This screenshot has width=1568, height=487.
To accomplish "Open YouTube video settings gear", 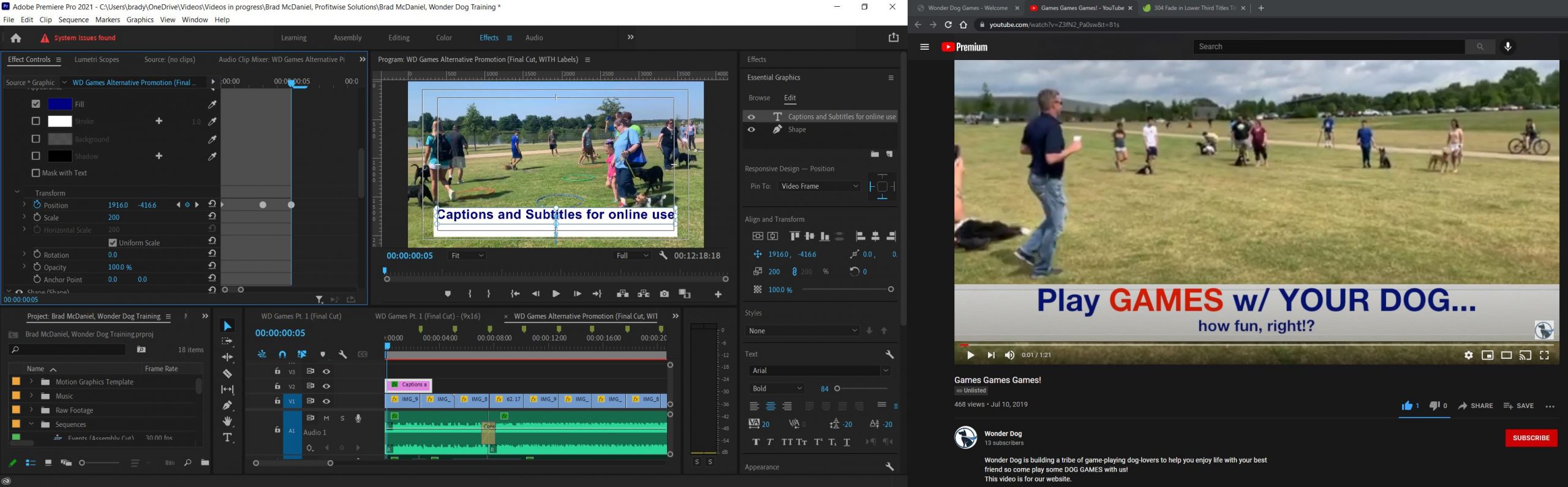I will point(1468,355).
